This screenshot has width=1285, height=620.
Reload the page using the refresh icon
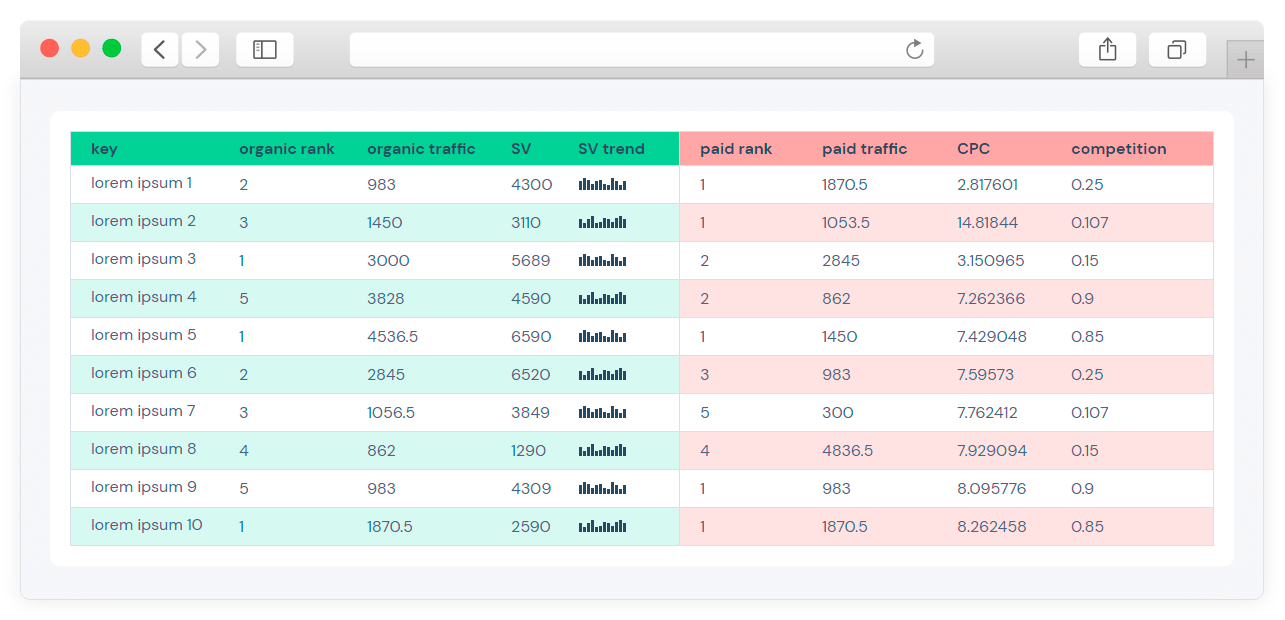[x=914, y=49]
